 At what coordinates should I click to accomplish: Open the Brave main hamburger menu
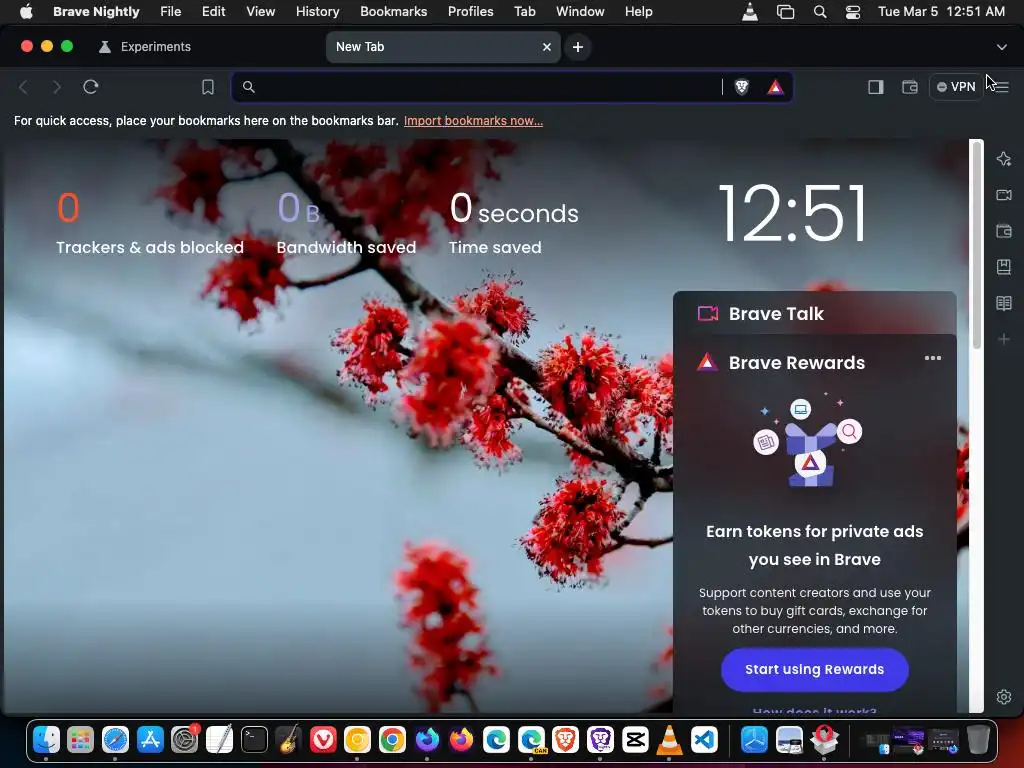pos(1002,87)
